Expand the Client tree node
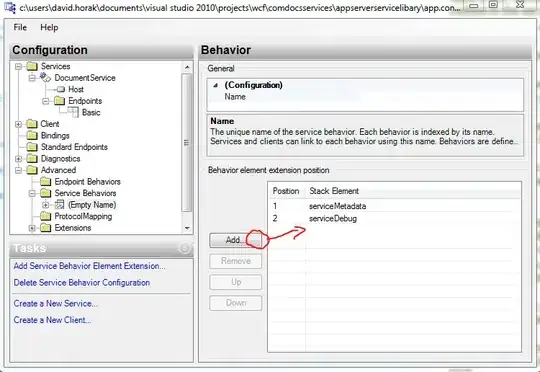The image size is (540, 372). (18, 124)
